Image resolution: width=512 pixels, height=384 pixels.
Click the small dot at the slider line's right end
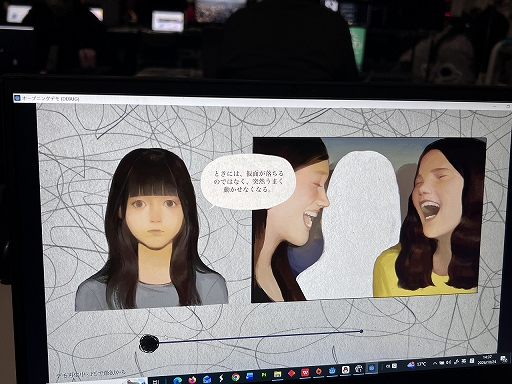[x=361, y=331]
